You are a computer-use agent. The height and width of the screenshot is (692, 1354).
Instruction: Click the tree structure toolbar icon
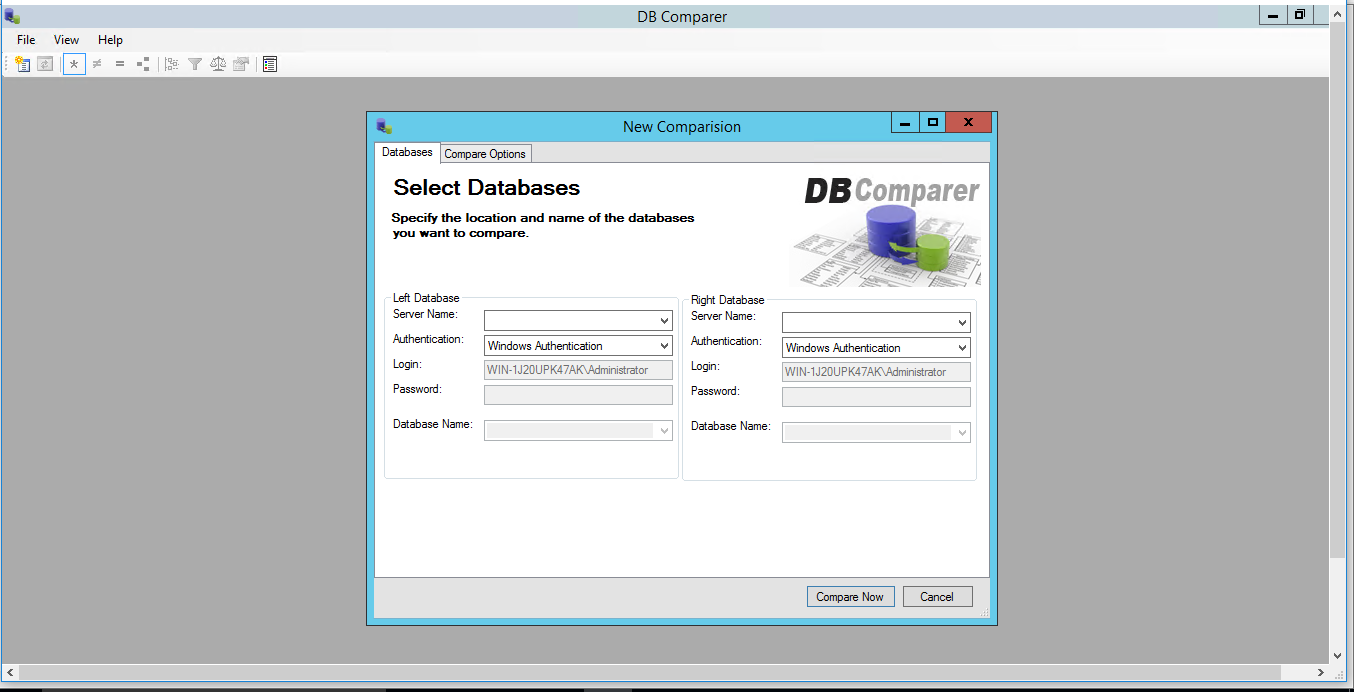(x=172, y=64)
